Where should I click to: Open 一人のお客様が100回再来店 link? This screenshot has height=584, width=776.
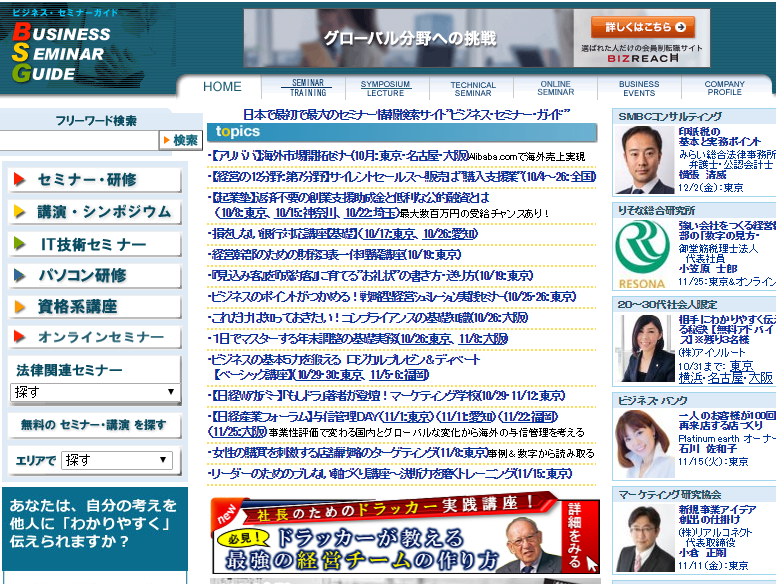[x=727, y=421]
